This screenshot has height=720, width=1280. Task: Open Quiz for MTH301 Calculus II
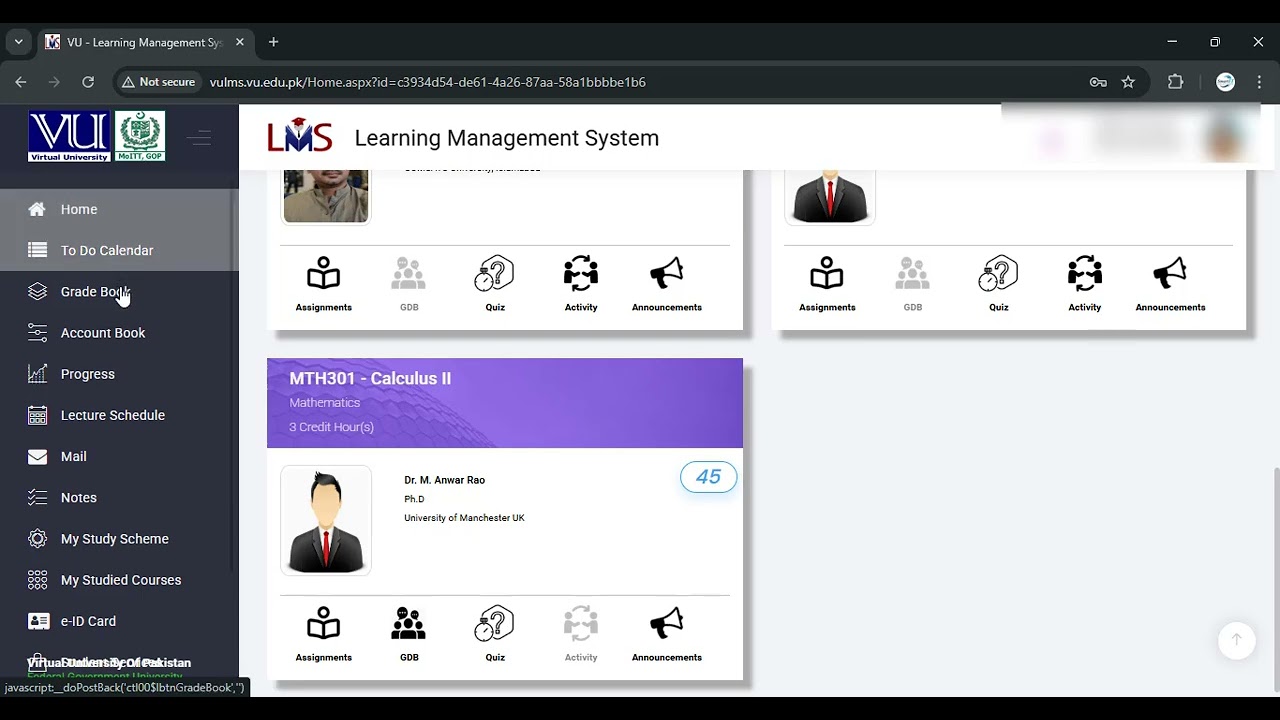click(x=495, y=634)
